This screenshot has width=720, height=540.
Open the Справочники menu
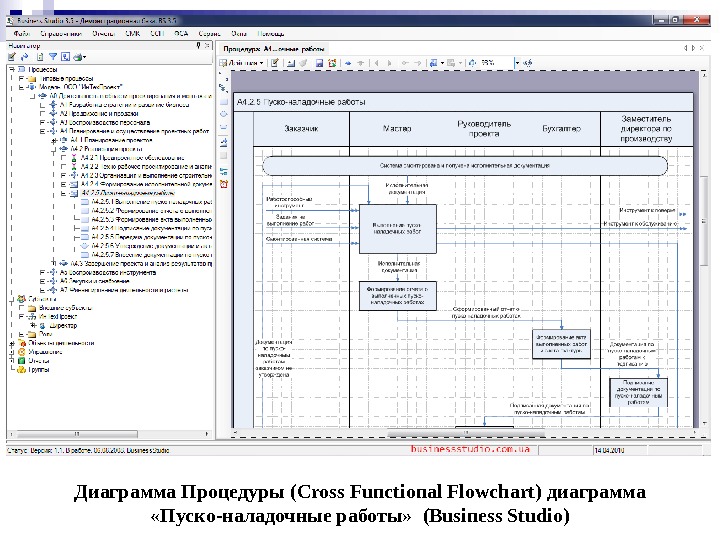[61, 34]
